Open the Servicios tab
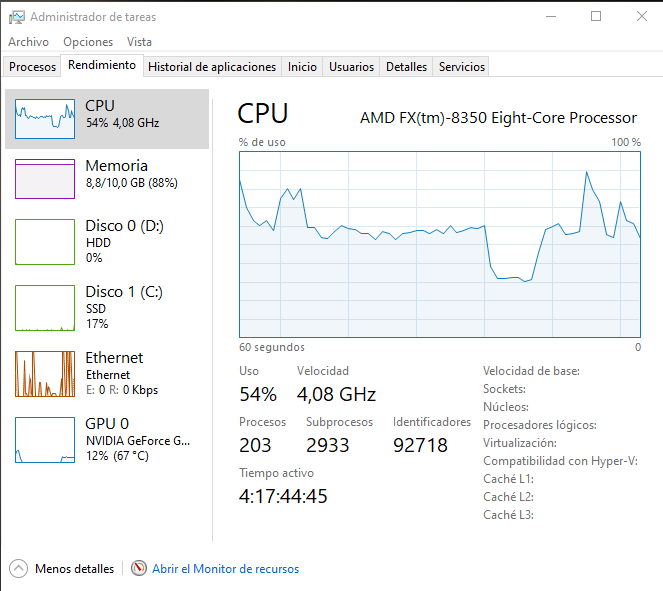Image resolution: width=663 pixels, height=591 pixels. pos(462,67)
